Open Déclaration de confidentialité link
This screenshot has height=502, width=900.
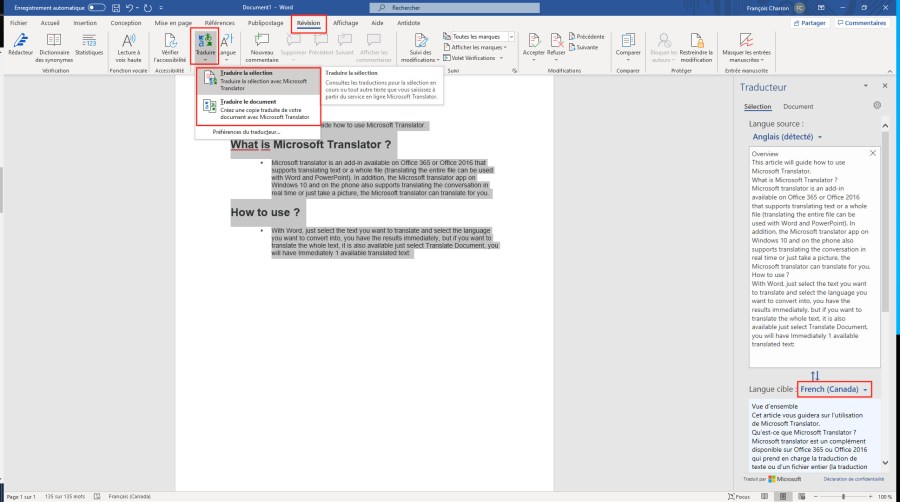coord(848,479)
